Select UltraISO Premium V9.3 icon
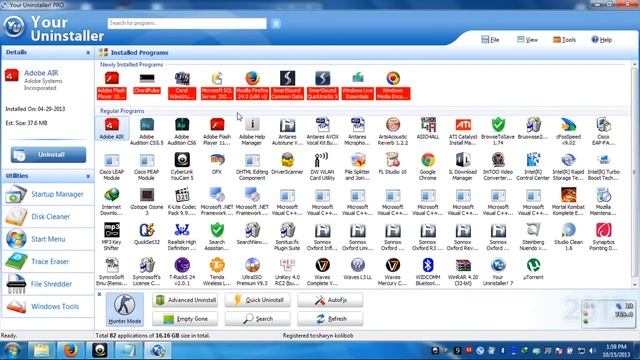640x360 pixels. coord(252,272)
